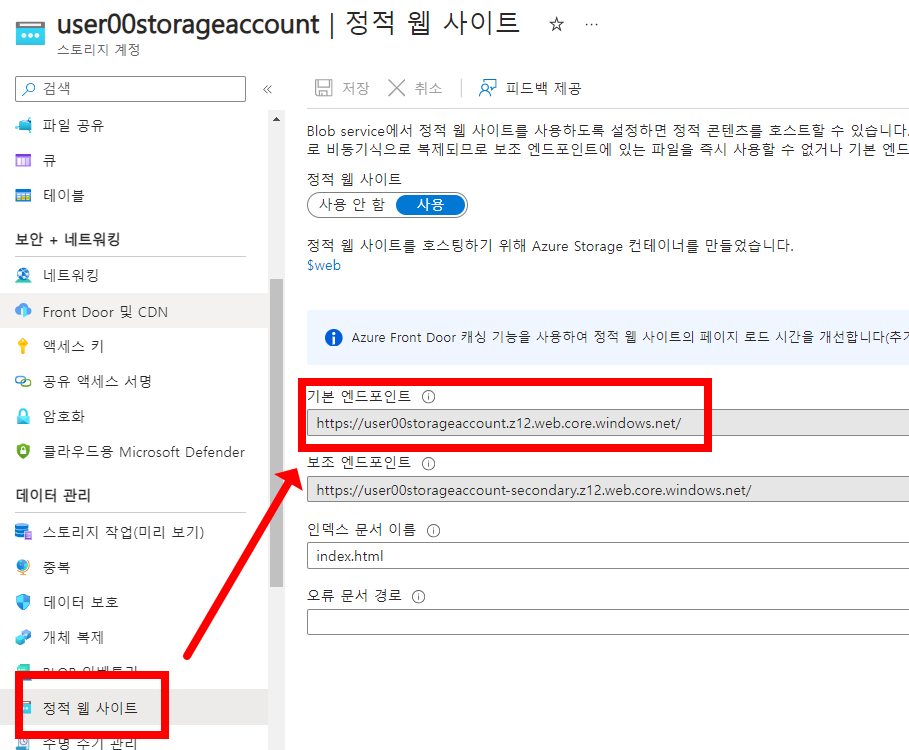Click info icon next to 보조 엔드포인트
The image size is (909, 750).
pyautogui.click(x=428, y=463)
